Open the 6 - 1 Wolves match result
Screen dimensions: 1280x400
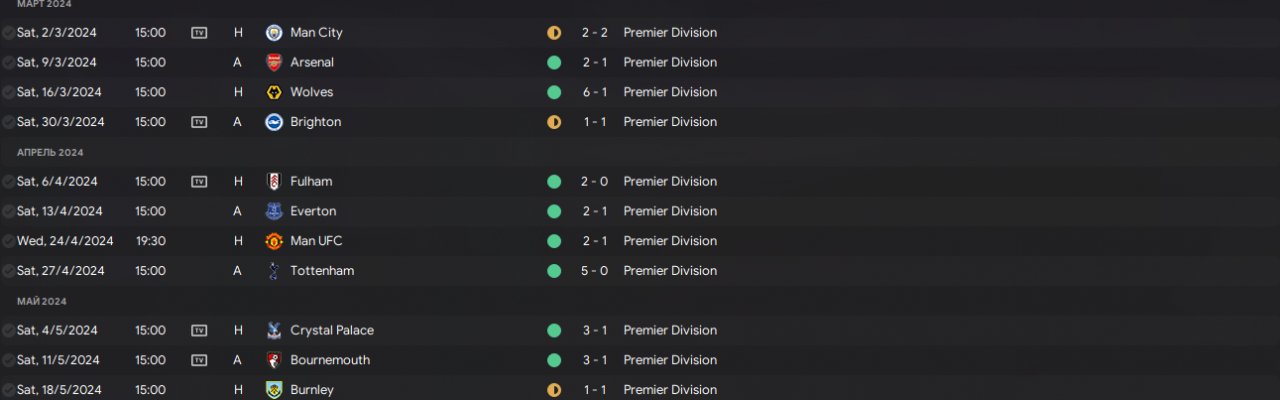594,93
